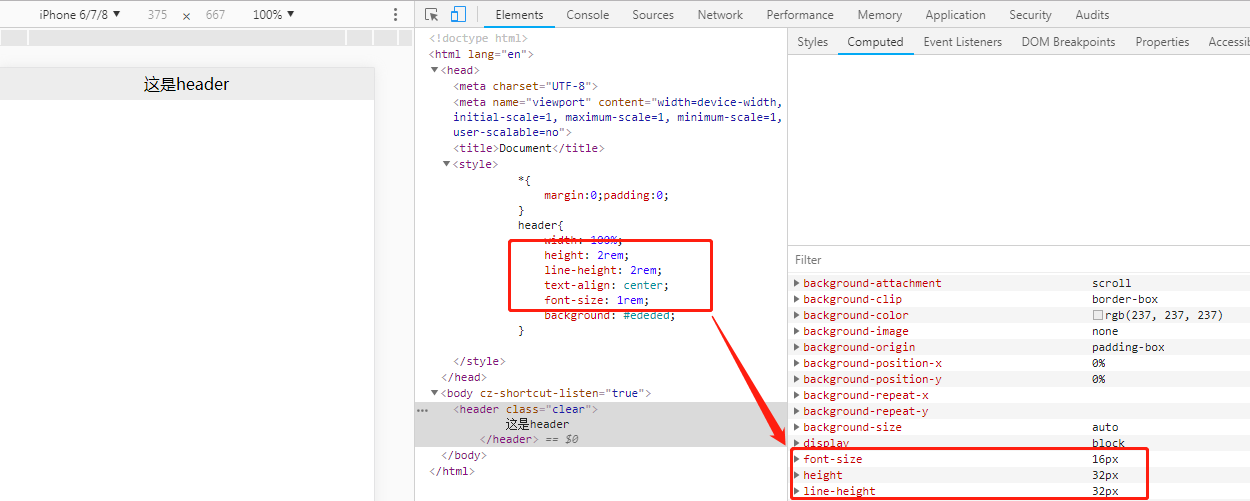This screenshot has width=1250, height=501.
Task: Switch to the Elements tab
Action: (520, 15)
